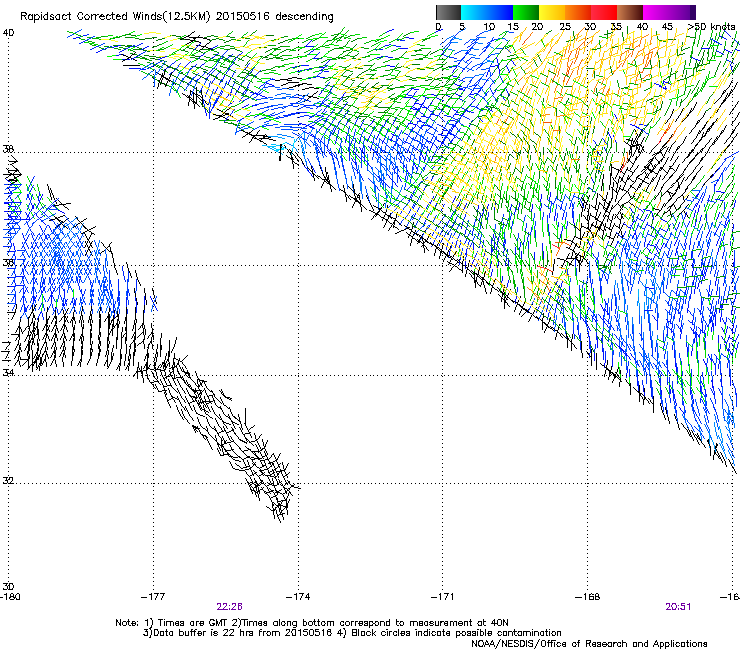Click the purple 20:51 pass time

pyautogui.click(x=678, y=607)
